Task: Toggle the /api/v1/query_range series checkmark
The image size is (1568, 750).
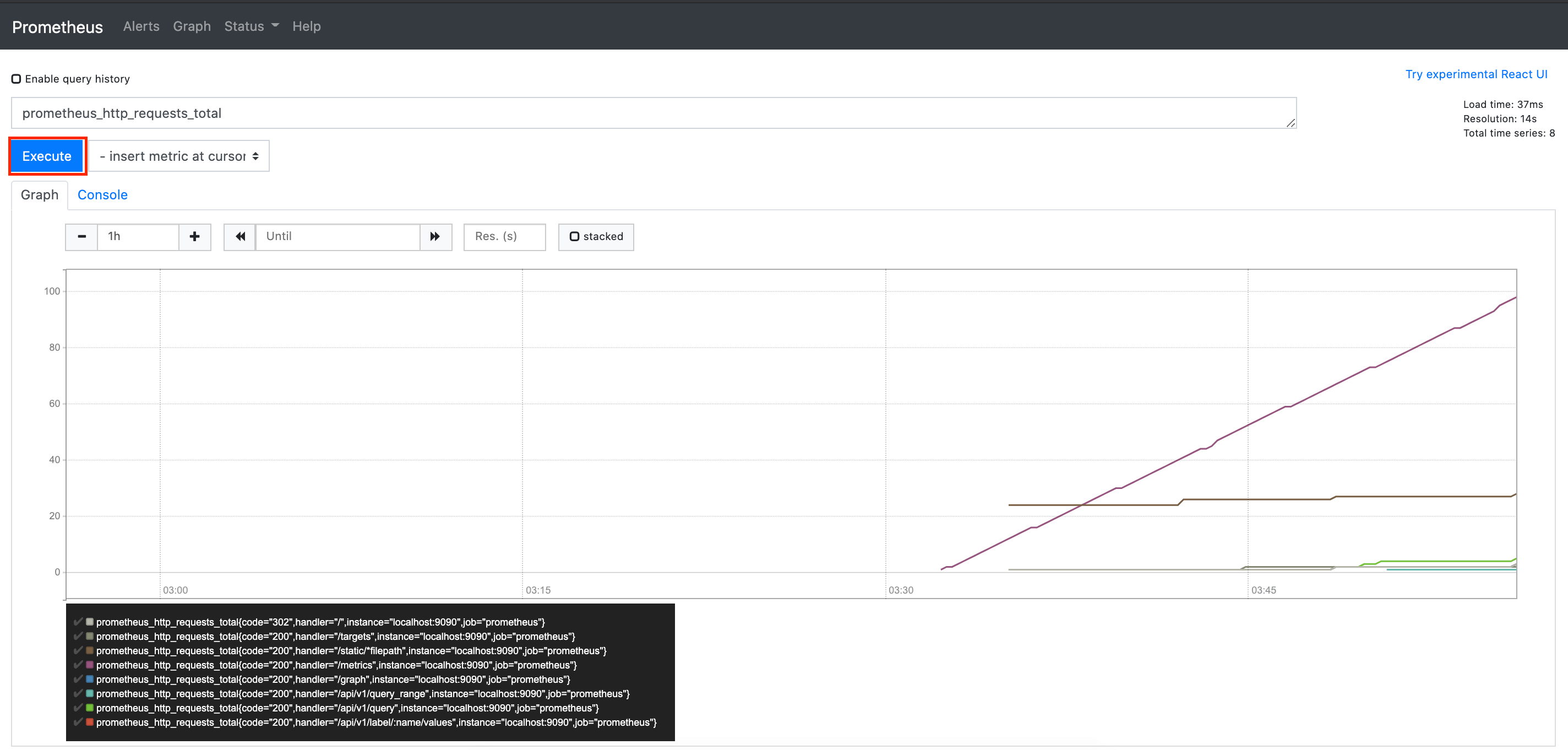Action: tap(78, 693)
